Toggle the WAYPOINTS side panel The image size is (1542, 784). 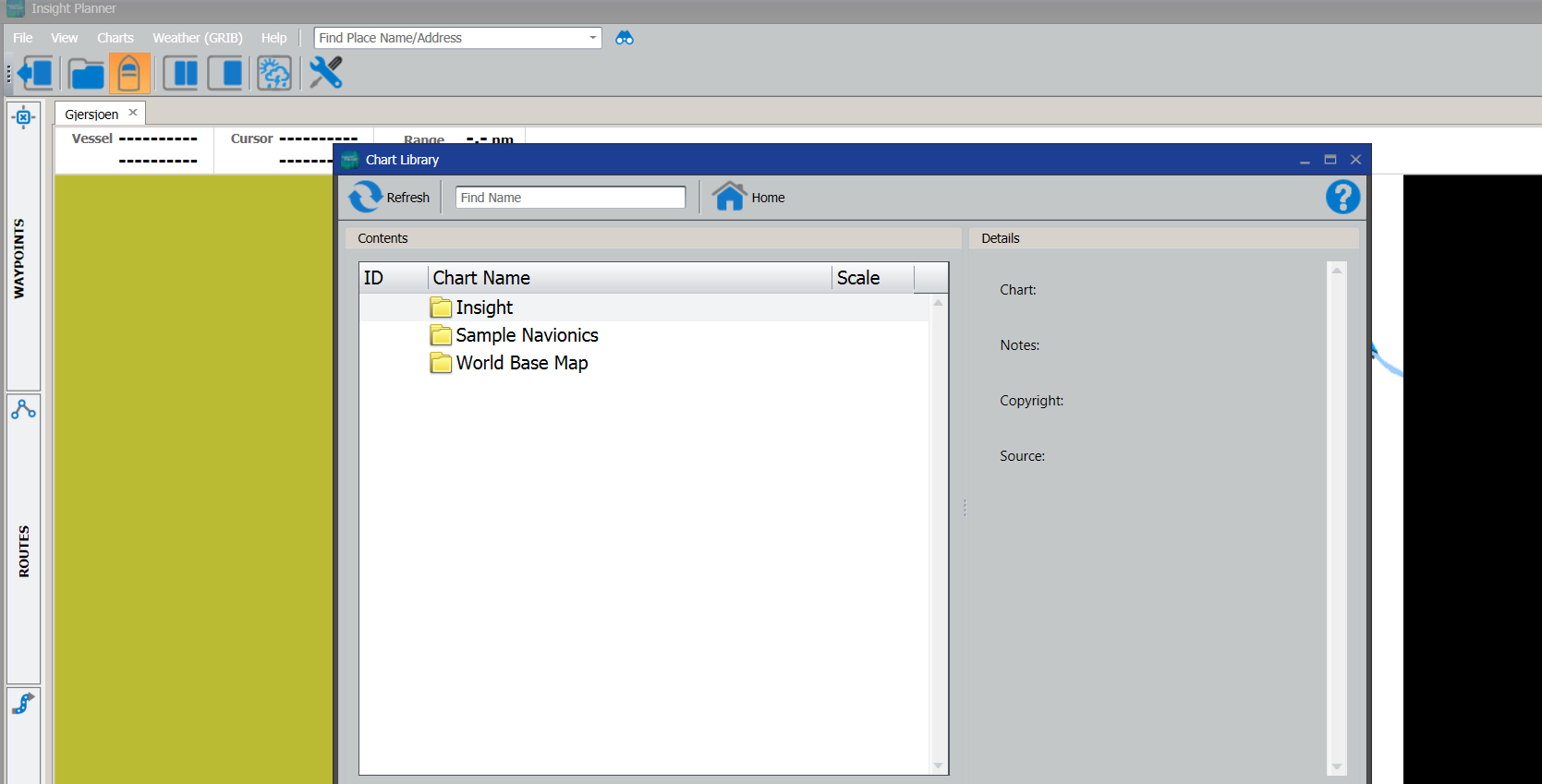[19, 259]
